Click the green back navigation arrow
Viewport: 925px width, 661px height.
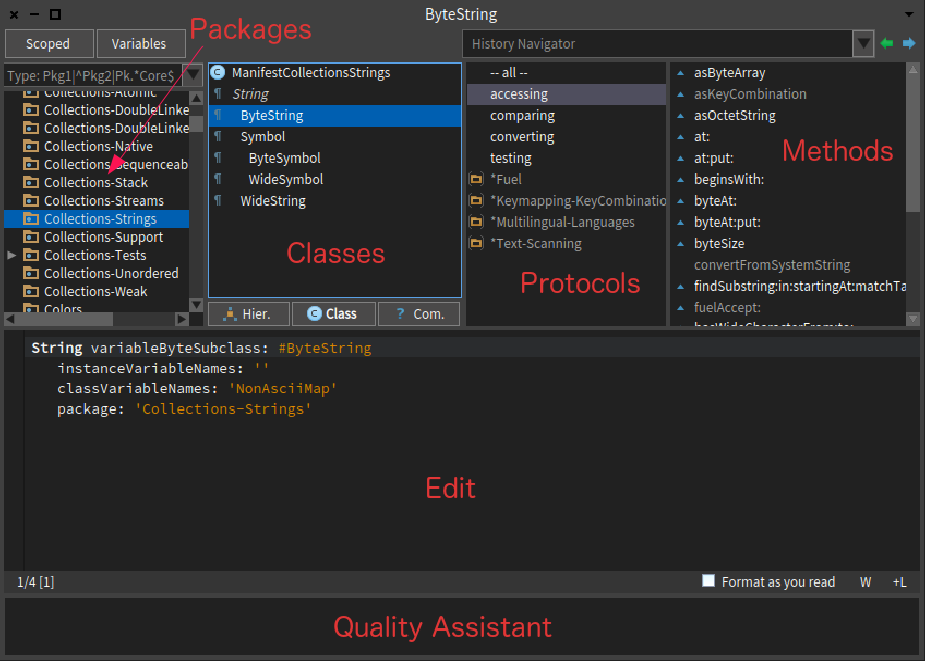pos(886,44)
